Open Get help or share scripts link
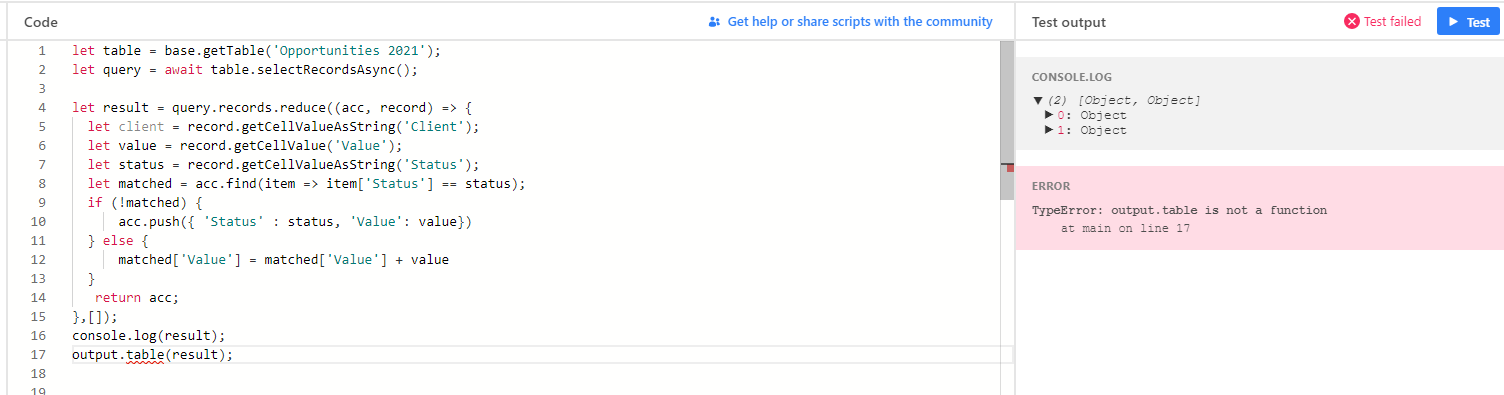The image size is (1504, 395). [x=860, y=21]
